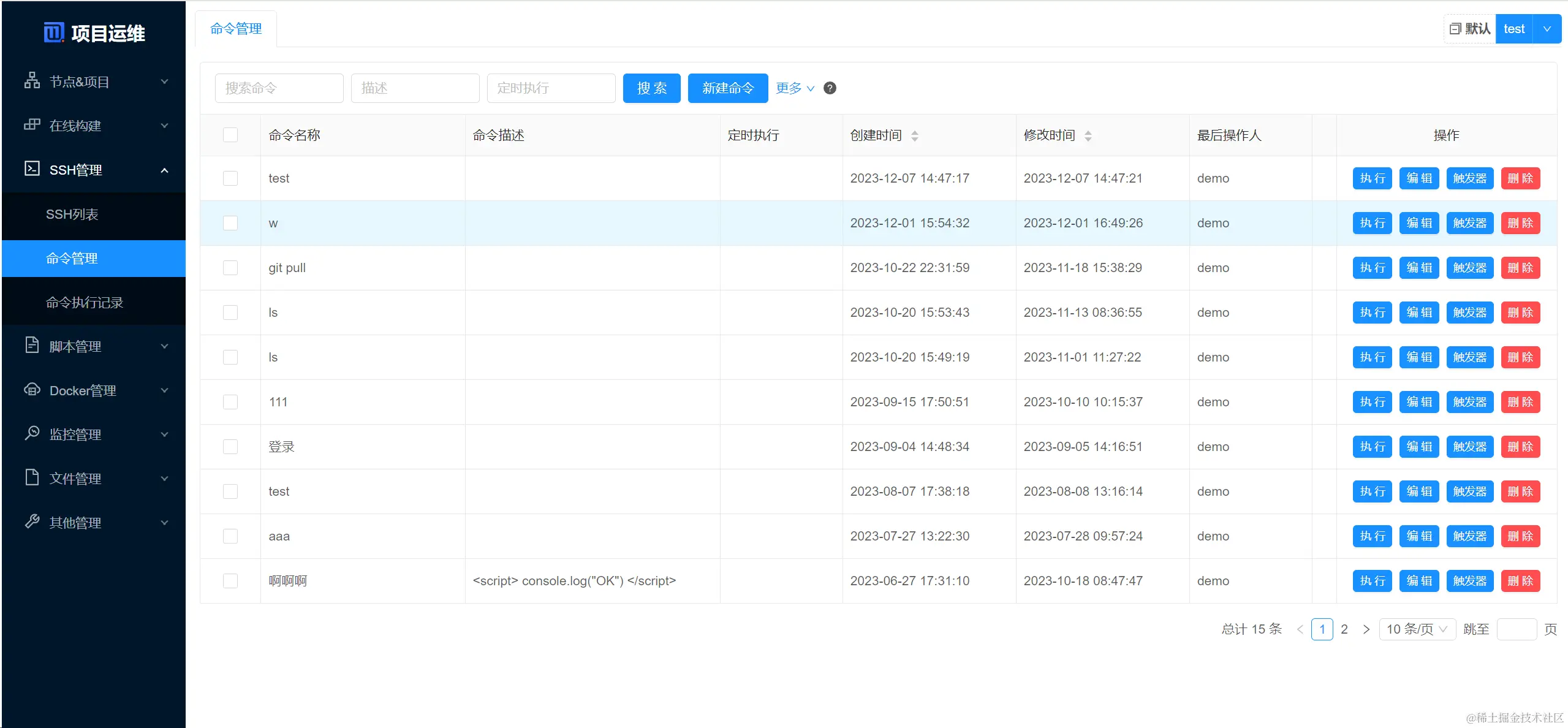Click the 搜索 button

click(651, 88)
